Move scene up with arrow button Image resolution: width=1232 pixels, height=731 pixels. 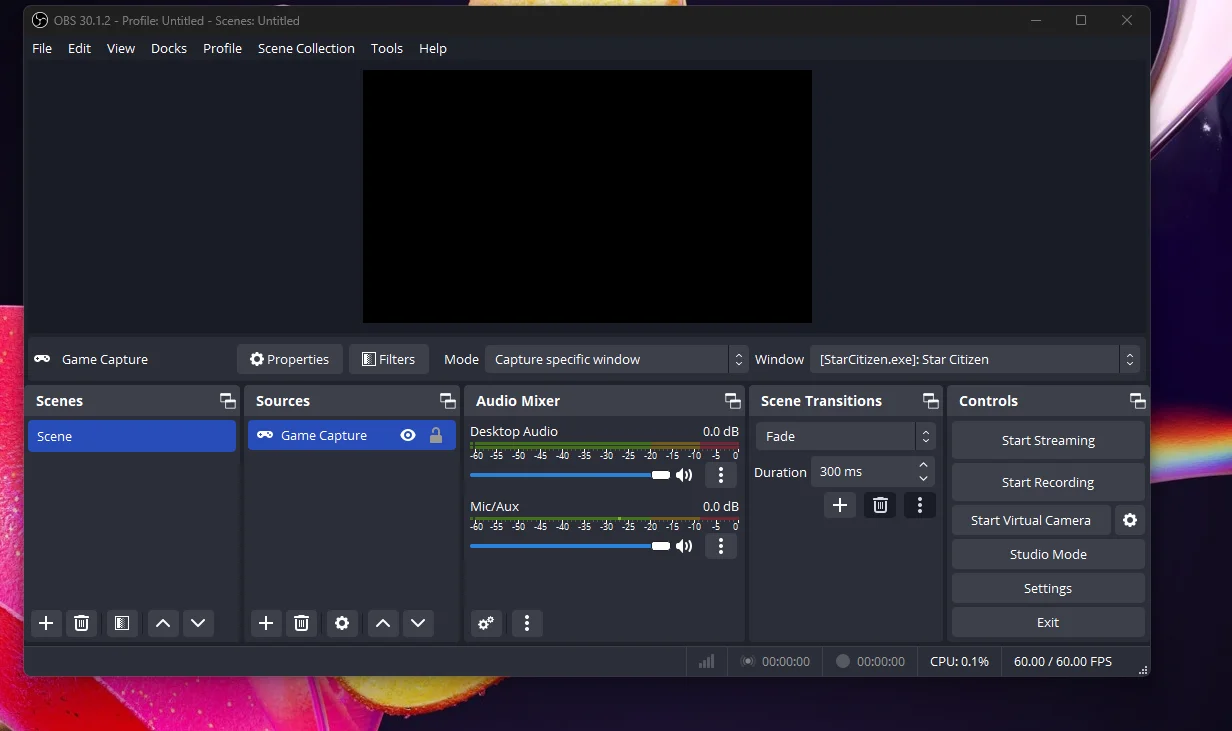click(163, 623)
